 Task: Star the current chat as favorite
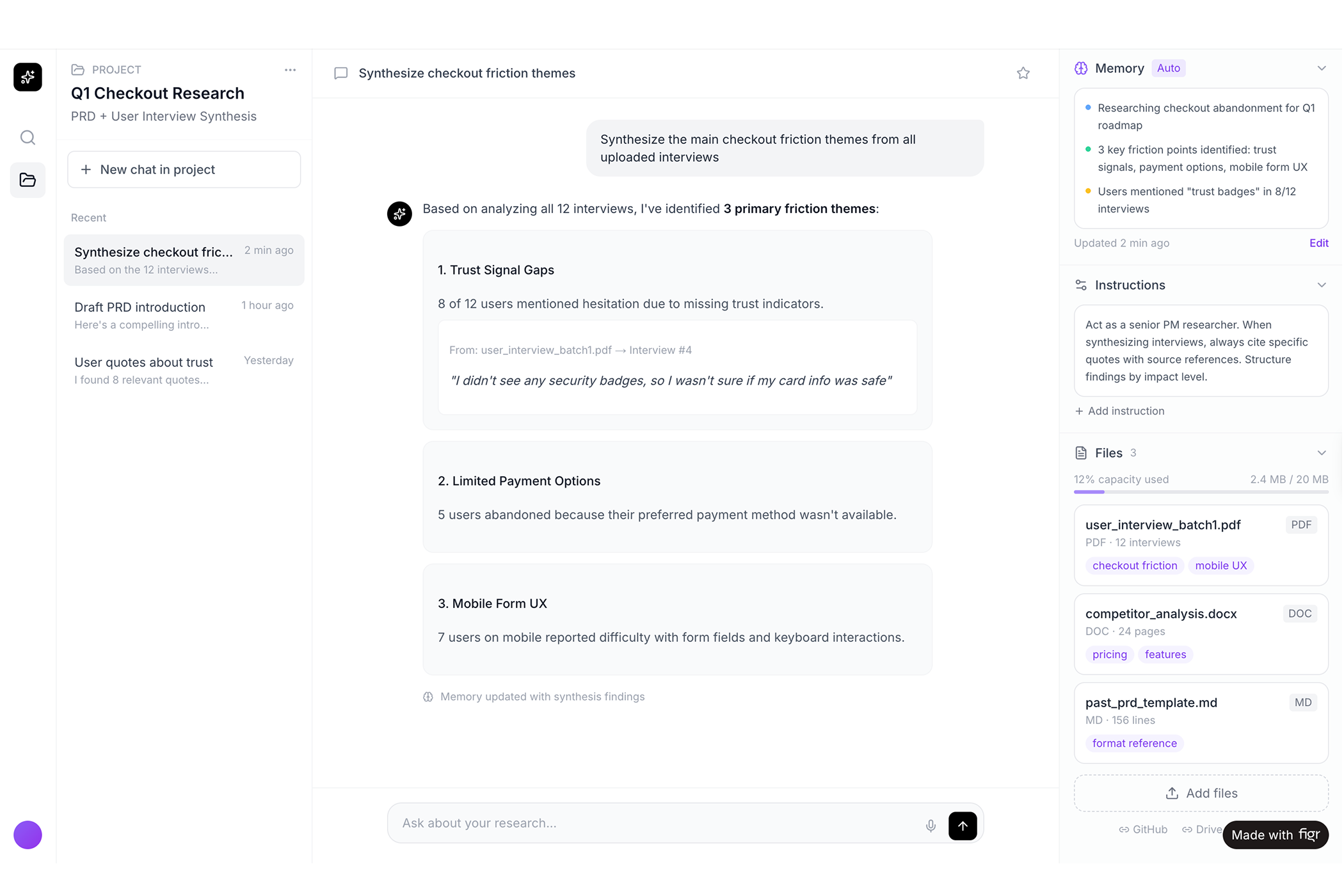pos(1023,73)
